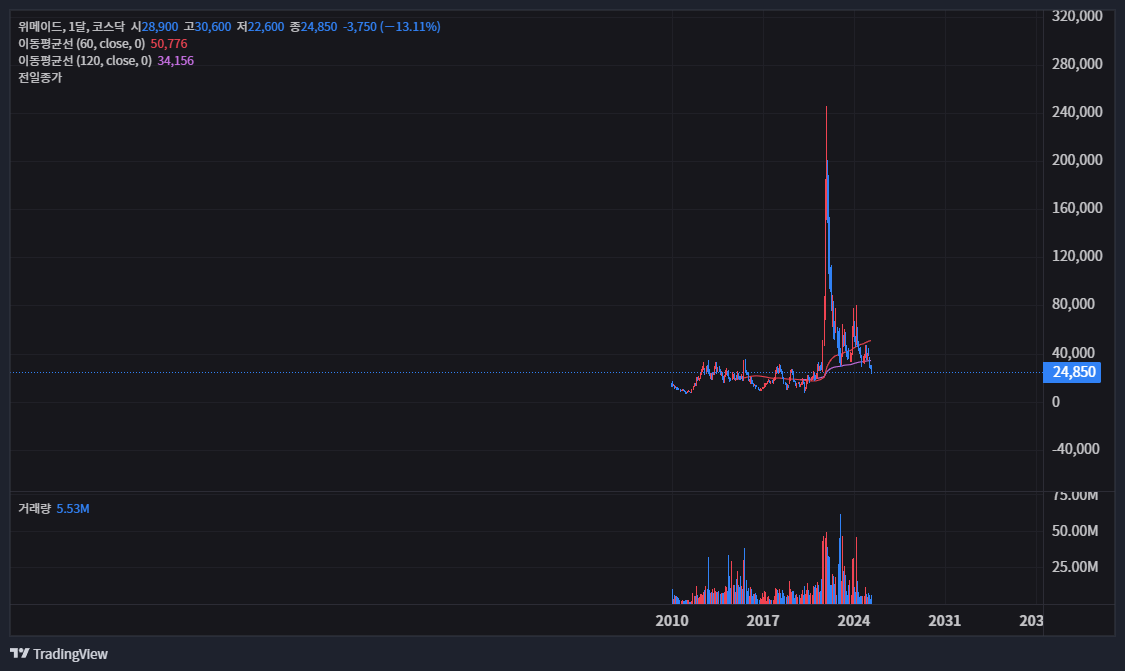The width and height of the screenshot is (1125, 671).
Task: Click the tallest blue volume bar
Action: point(840,558)
